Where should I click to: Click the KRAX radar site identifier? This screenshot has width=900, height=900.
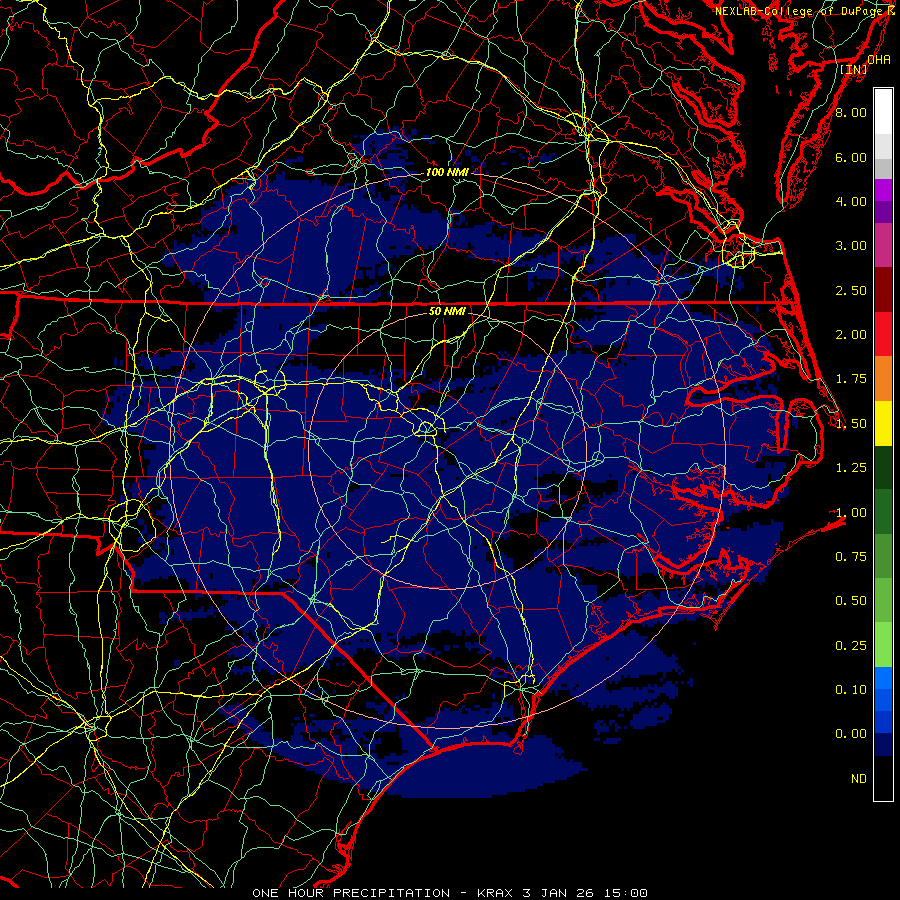[x=496, y=893]
